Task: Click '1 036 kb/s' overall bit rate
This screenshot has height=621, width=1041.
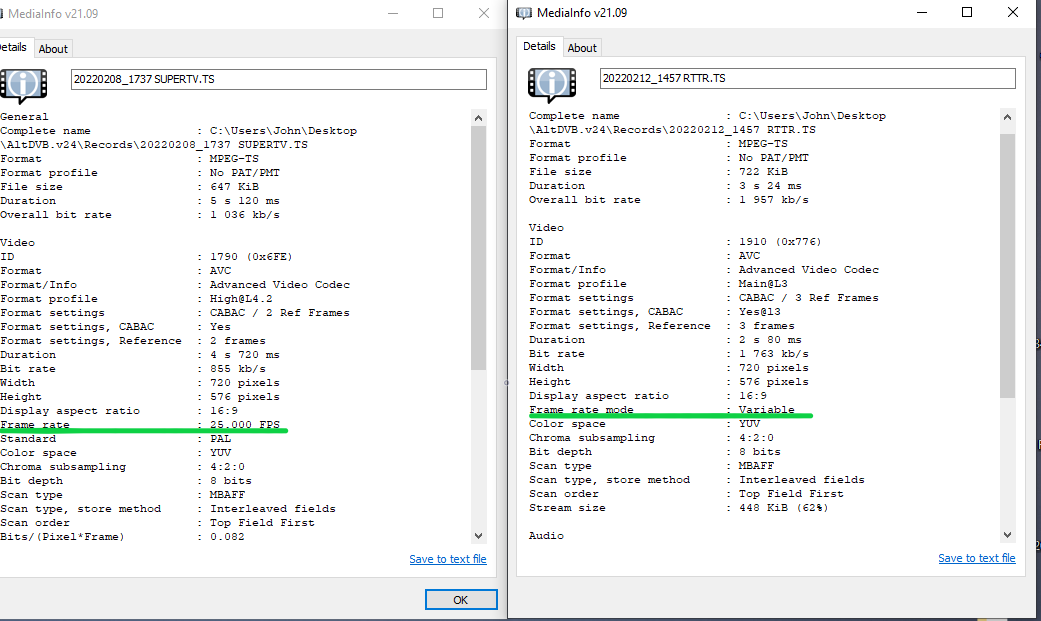Action: point(245,215)
